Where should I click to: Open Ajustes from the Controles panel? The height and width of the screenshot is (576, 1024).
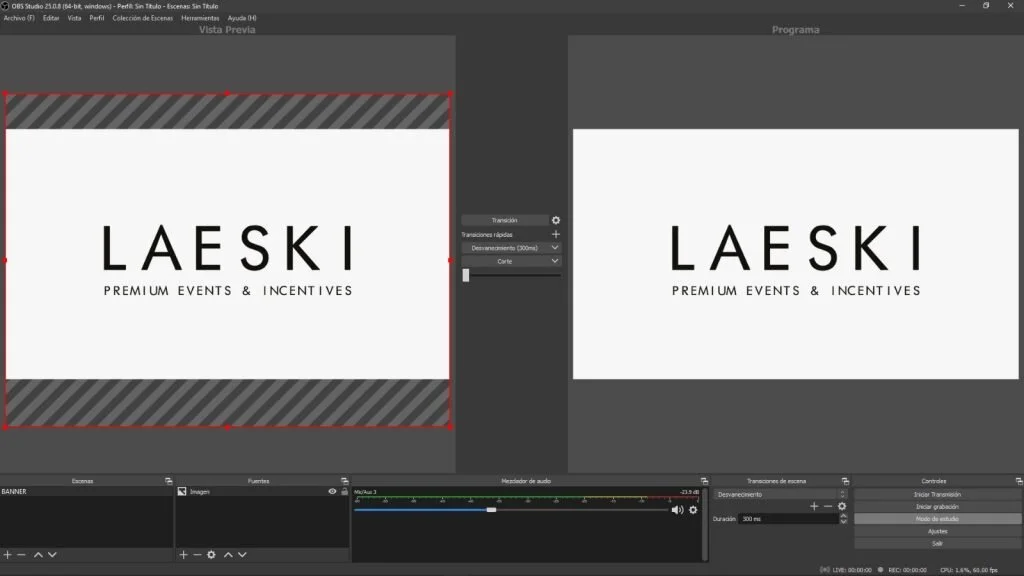click(x=937, y=531)
